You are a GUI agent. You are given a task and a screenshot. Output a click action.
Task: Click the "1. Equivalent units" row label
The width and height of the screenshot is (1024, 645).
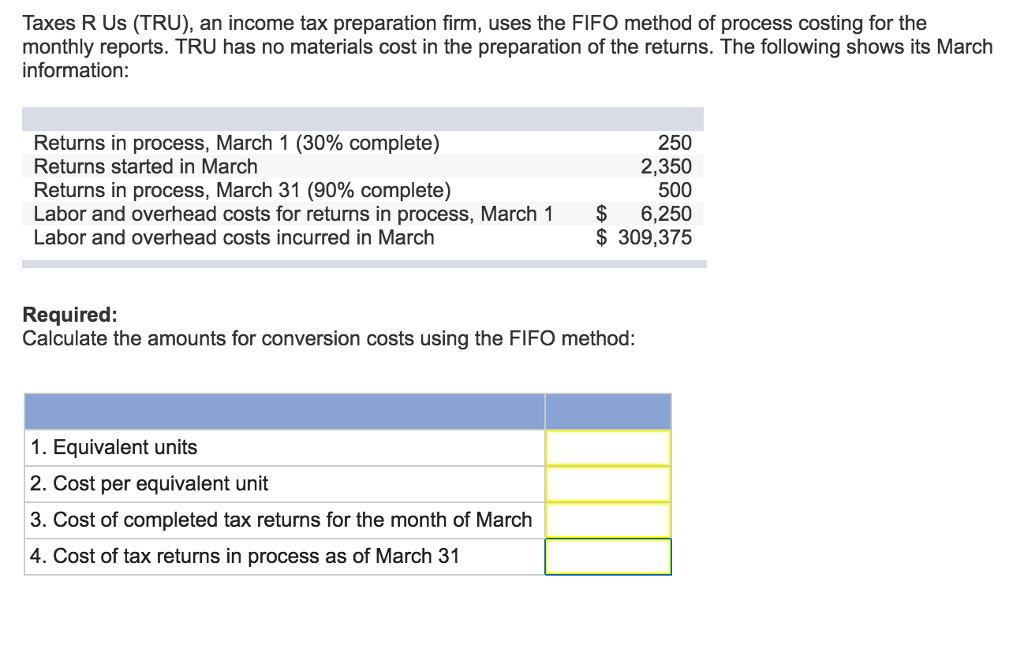(x=114, y=448)
